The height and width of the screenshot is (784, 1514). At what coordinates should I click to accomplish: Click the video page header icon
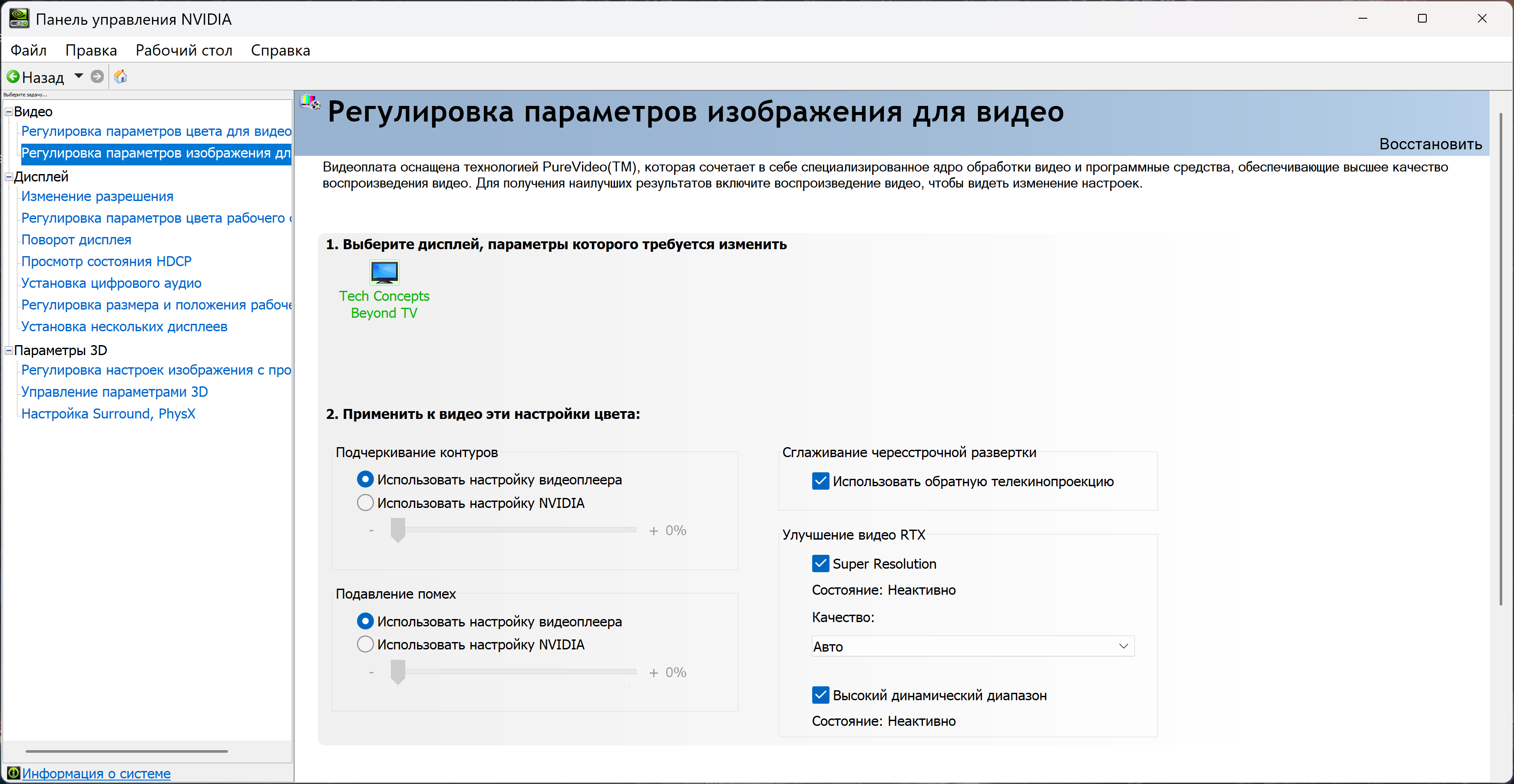[310, 103]
